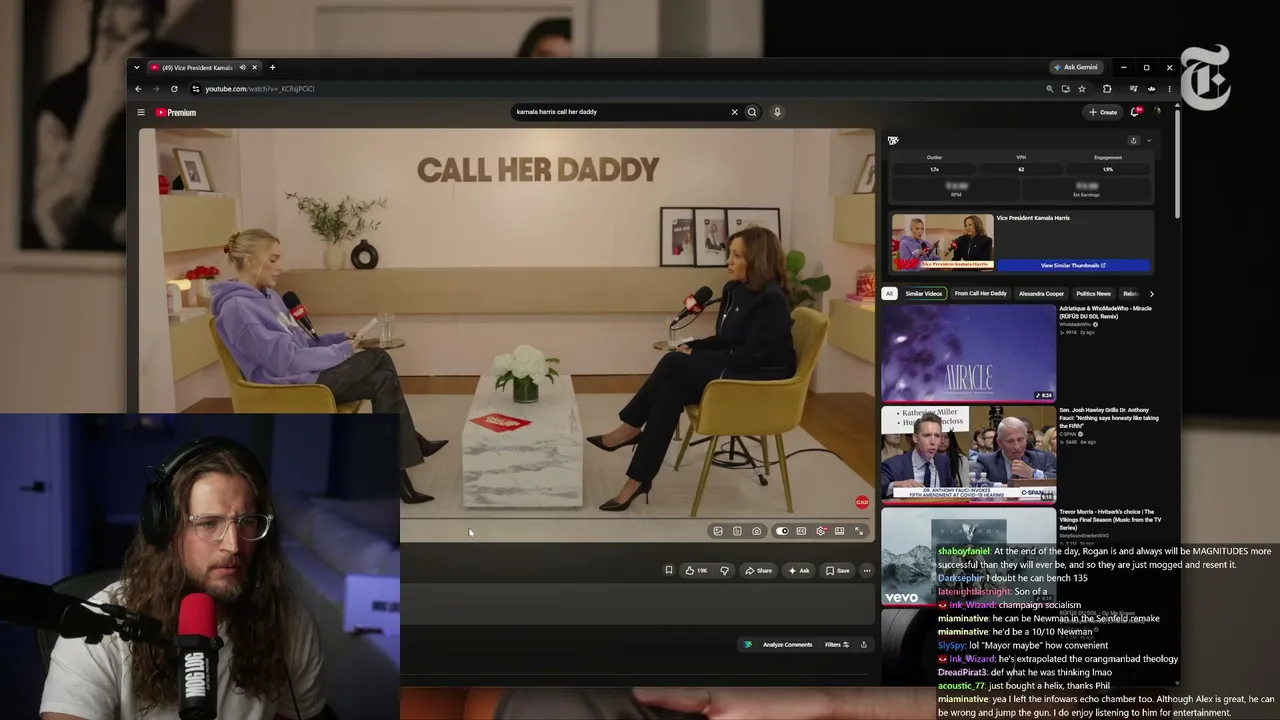1280x720 pixels.
Task: Open the Ask AI button
Action: [x=799, y=570]
